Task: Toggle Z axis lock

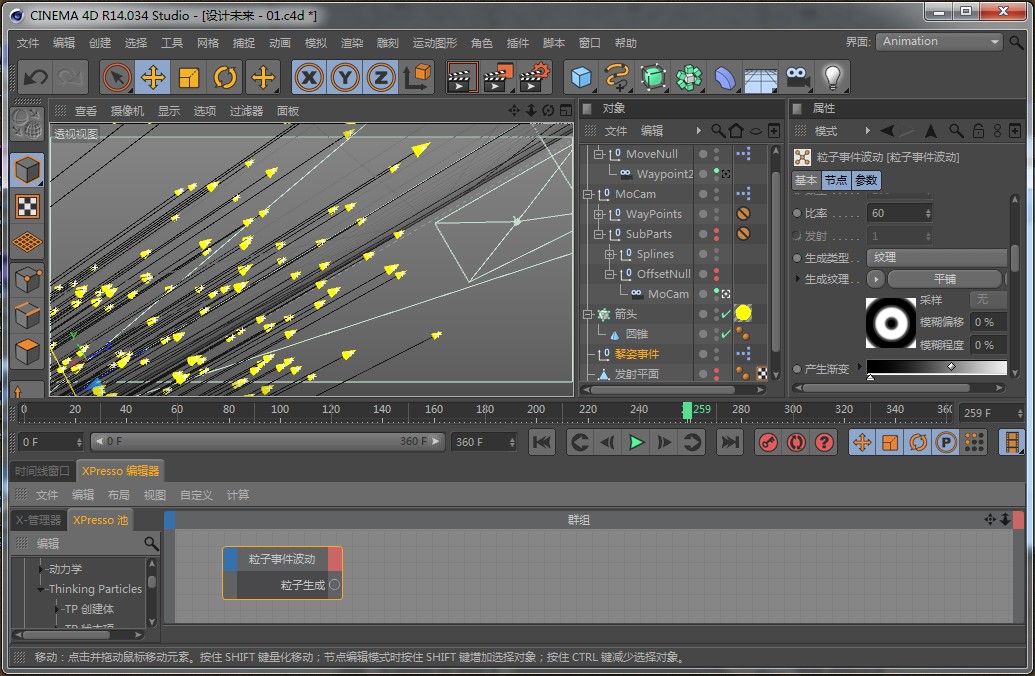Action: (381, 78)
